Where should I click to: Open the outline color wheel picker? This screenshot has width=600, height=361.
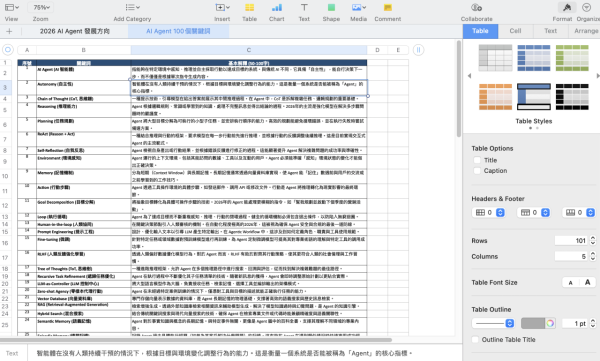[550, 323]
